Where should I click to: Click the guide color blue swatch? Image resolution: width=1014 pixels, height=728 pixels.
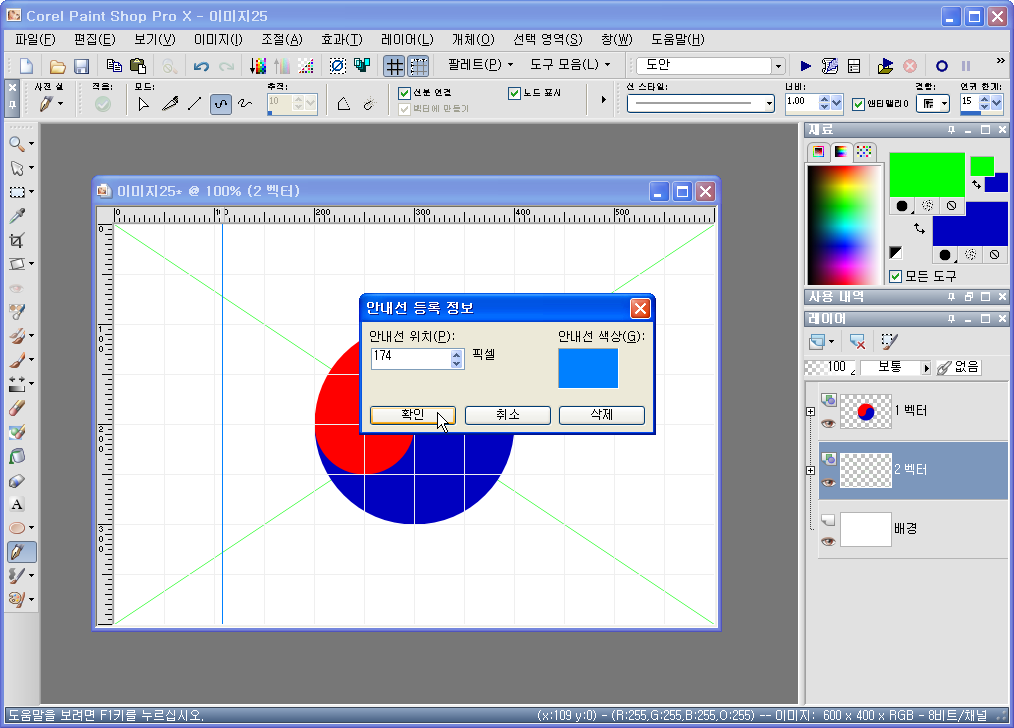click(588, 368)
